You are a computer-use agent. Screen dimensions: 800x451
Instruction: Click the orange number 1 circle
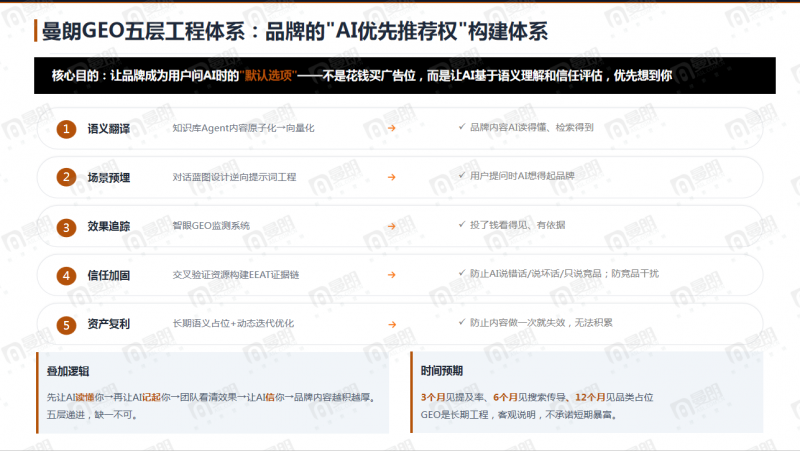coord(66,129)
